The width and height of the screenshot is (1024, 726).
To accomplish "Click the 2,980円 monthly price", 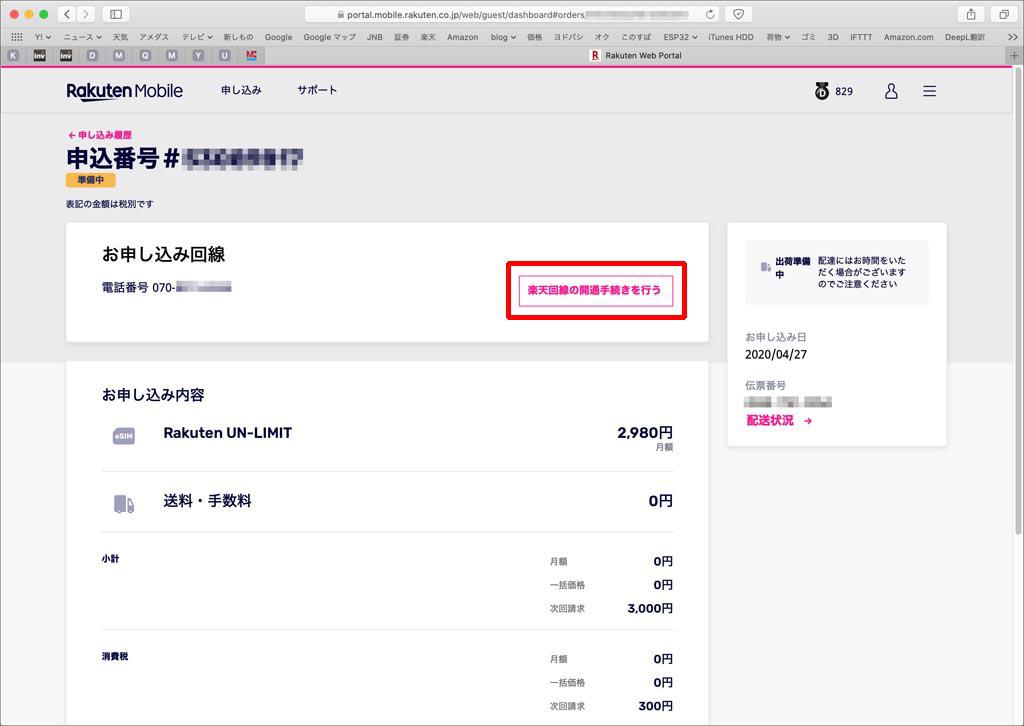I will [x=645, y=432].
